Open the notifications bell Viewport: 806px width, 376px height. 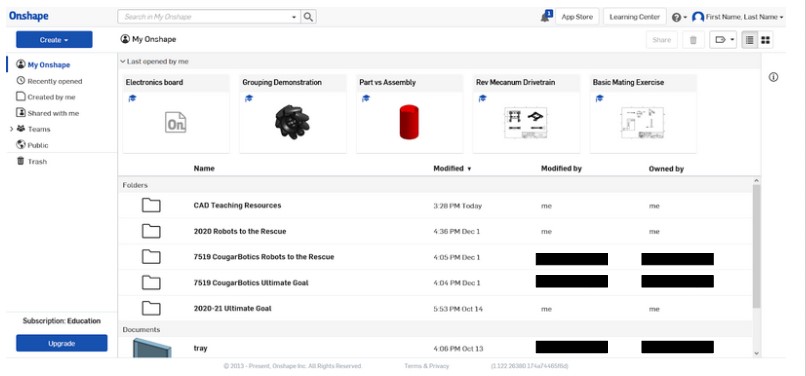point(545,17)
